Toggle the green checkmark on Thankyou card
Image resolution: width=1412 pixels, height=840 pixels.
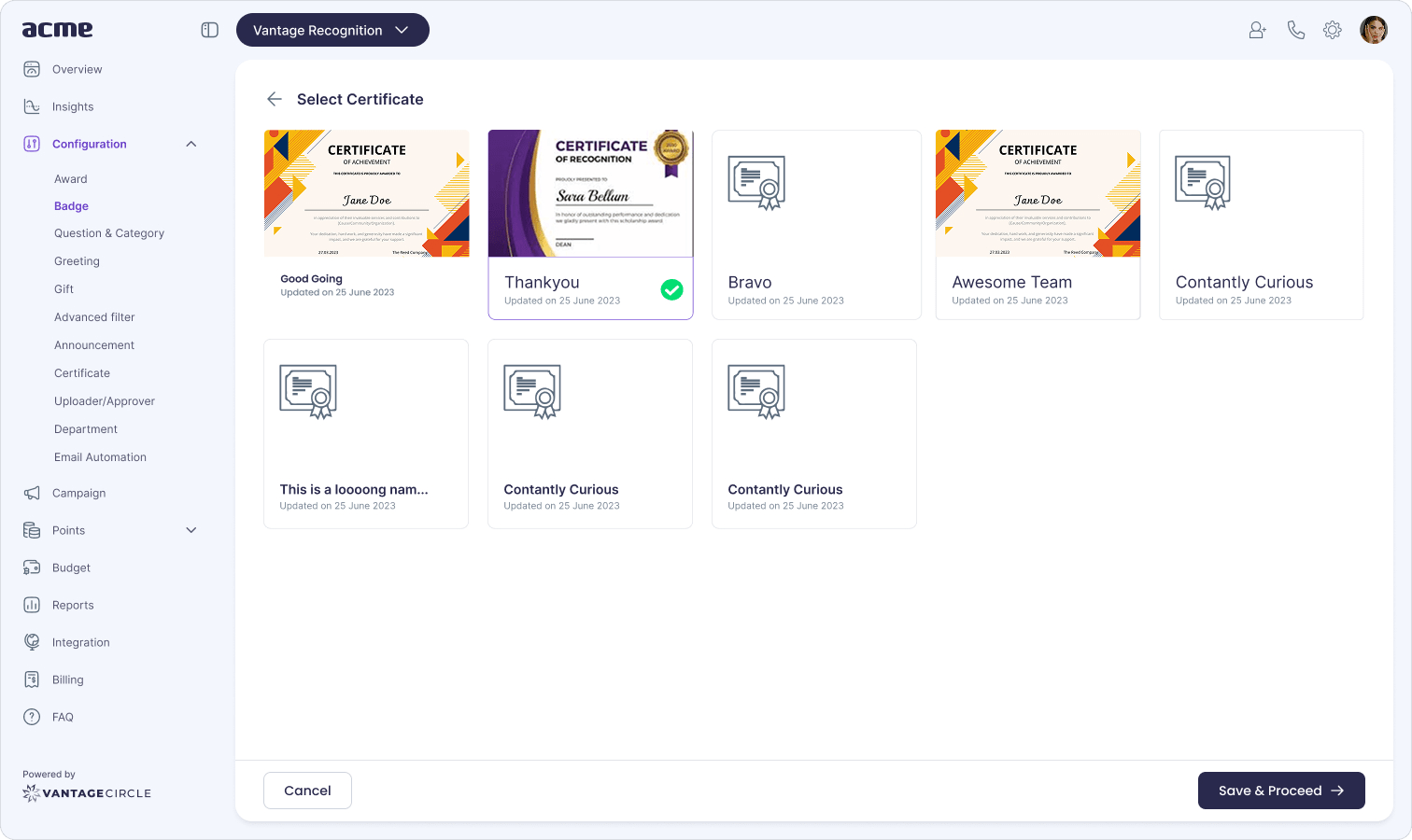[671, 290]
